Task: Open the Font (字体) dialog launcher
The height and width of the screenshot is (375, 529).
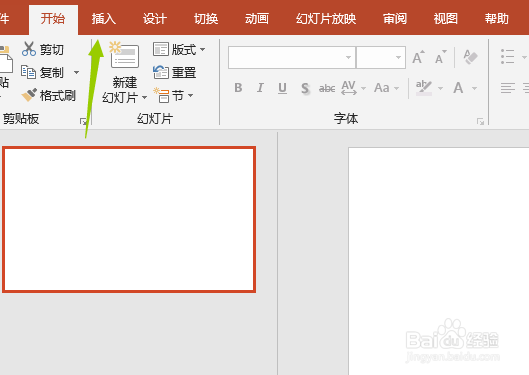Action: tap(480, 121)
